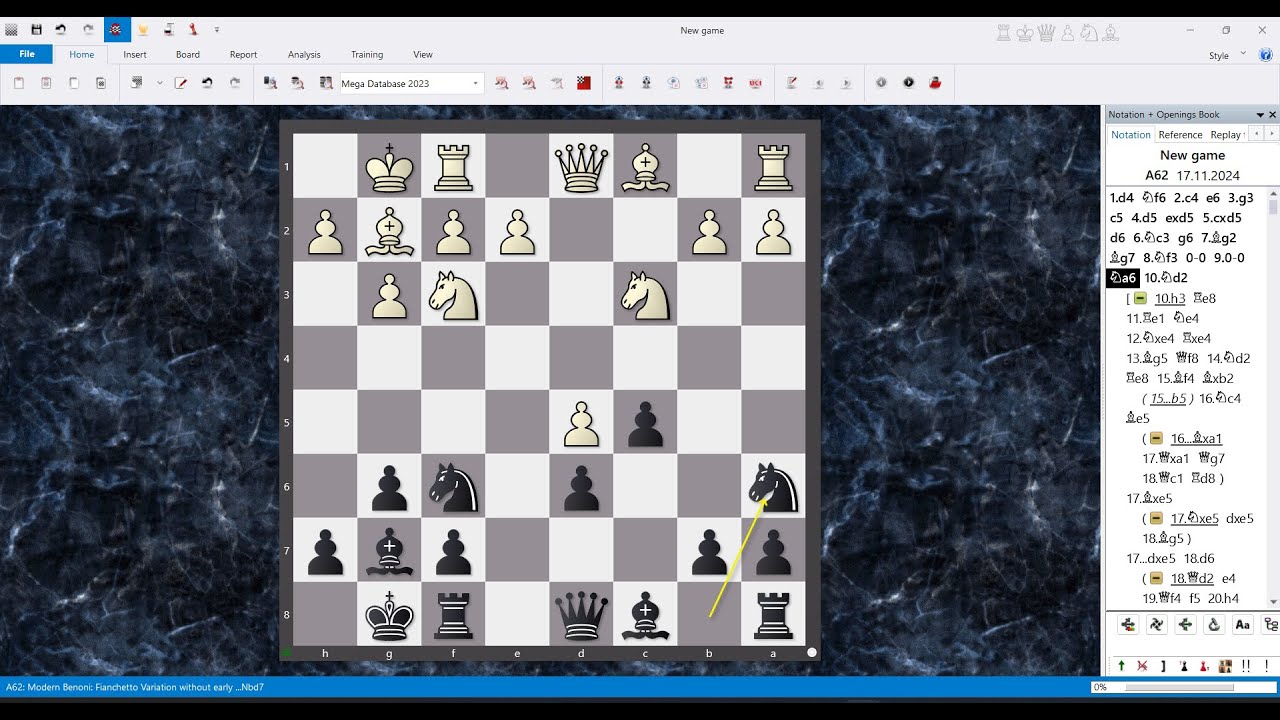Click the move 16.Nc4 in the notation
Image resolution: width=1280 pixels, height=720 pixels.
point(1220,398)
